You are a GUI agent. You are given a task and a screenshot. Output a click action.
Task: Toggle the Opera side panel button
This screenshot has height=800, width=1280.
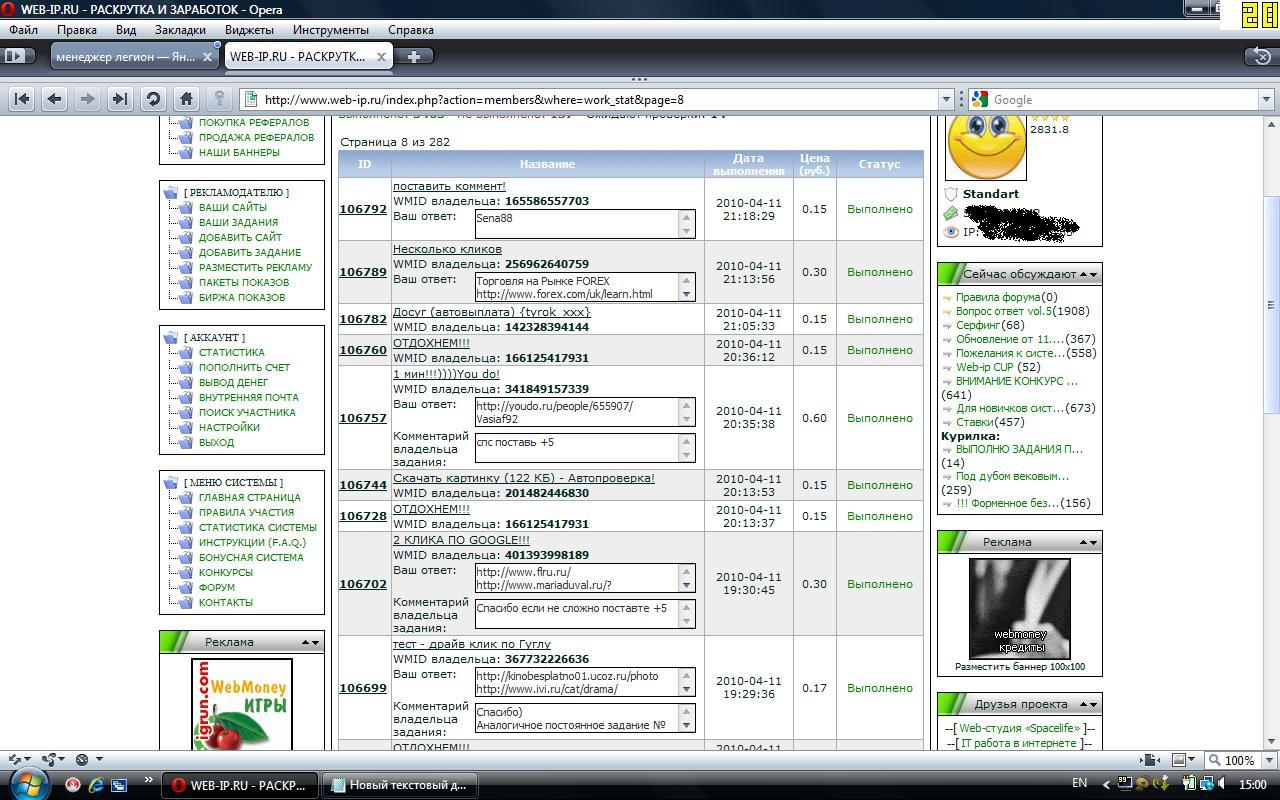tap(18, 56)
